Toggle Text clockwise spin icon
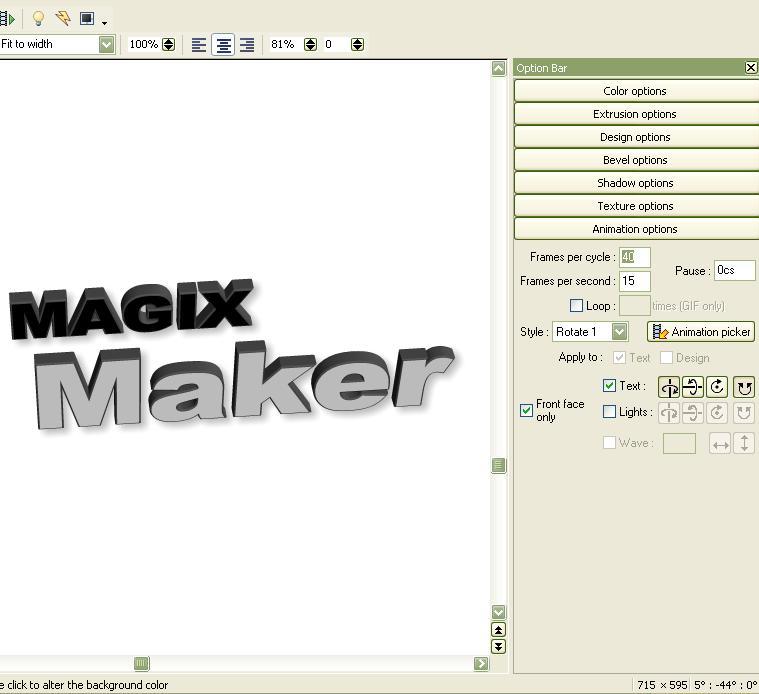Screen dimensions: 759x694 click(x=716, y=387)
